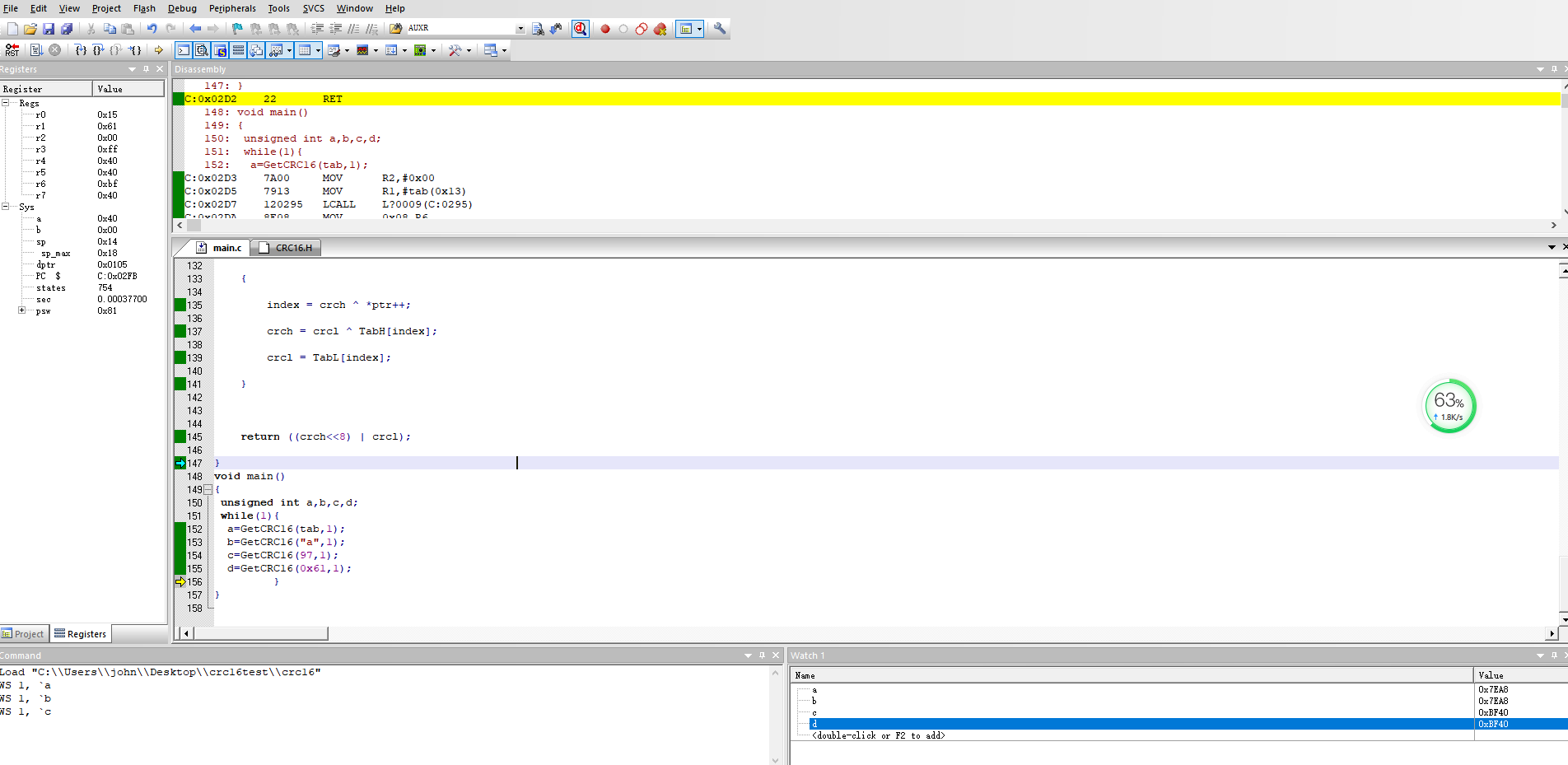Toggle the Symbols window button

point(220,50)
